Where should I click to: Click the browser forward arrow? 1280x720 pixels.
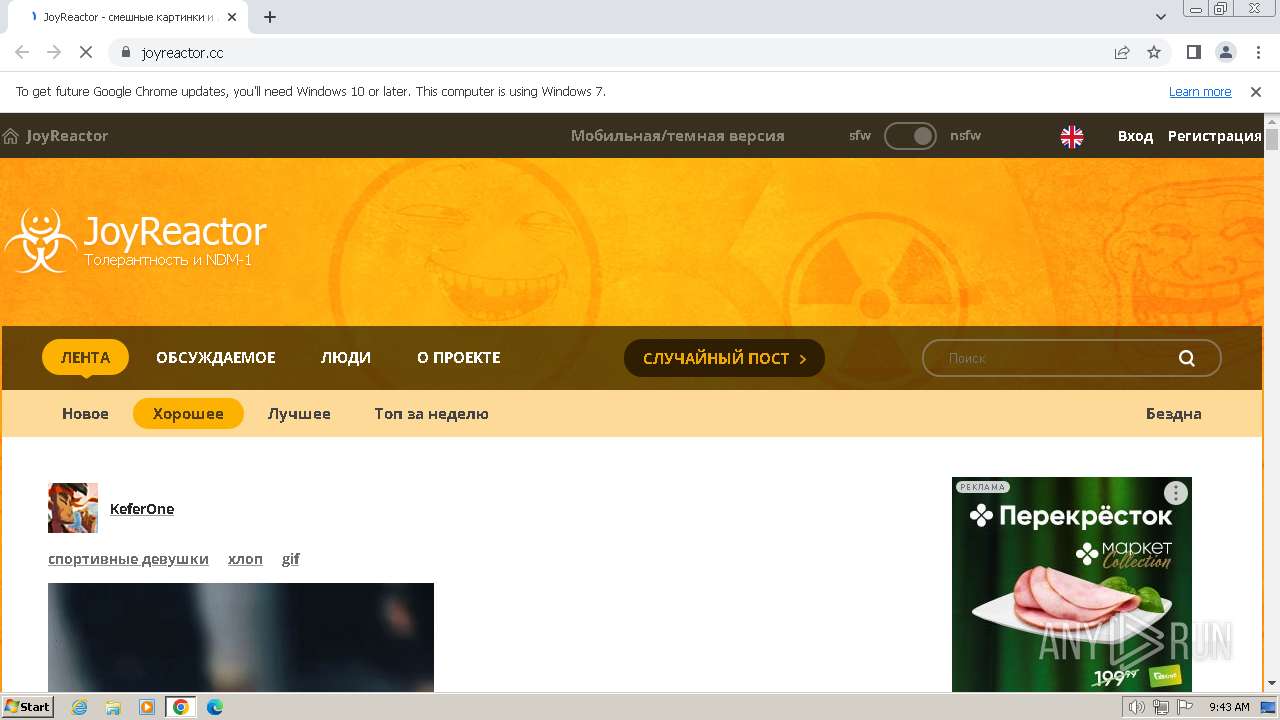pos(54,52)
